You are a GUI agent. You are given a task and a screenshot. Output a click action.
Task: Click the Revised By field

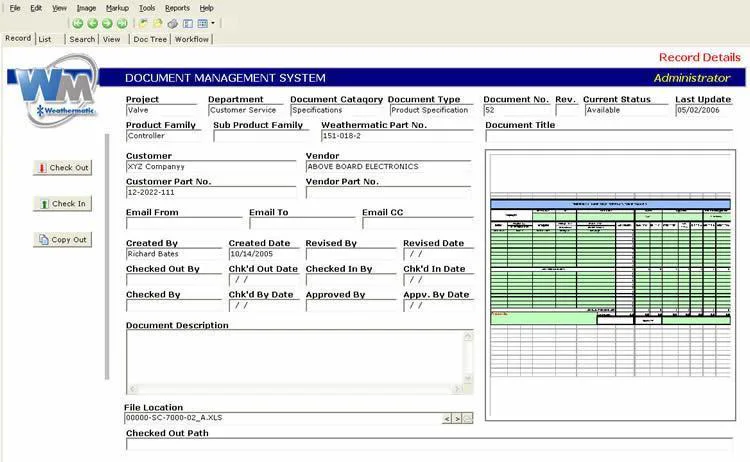point(351,254)
